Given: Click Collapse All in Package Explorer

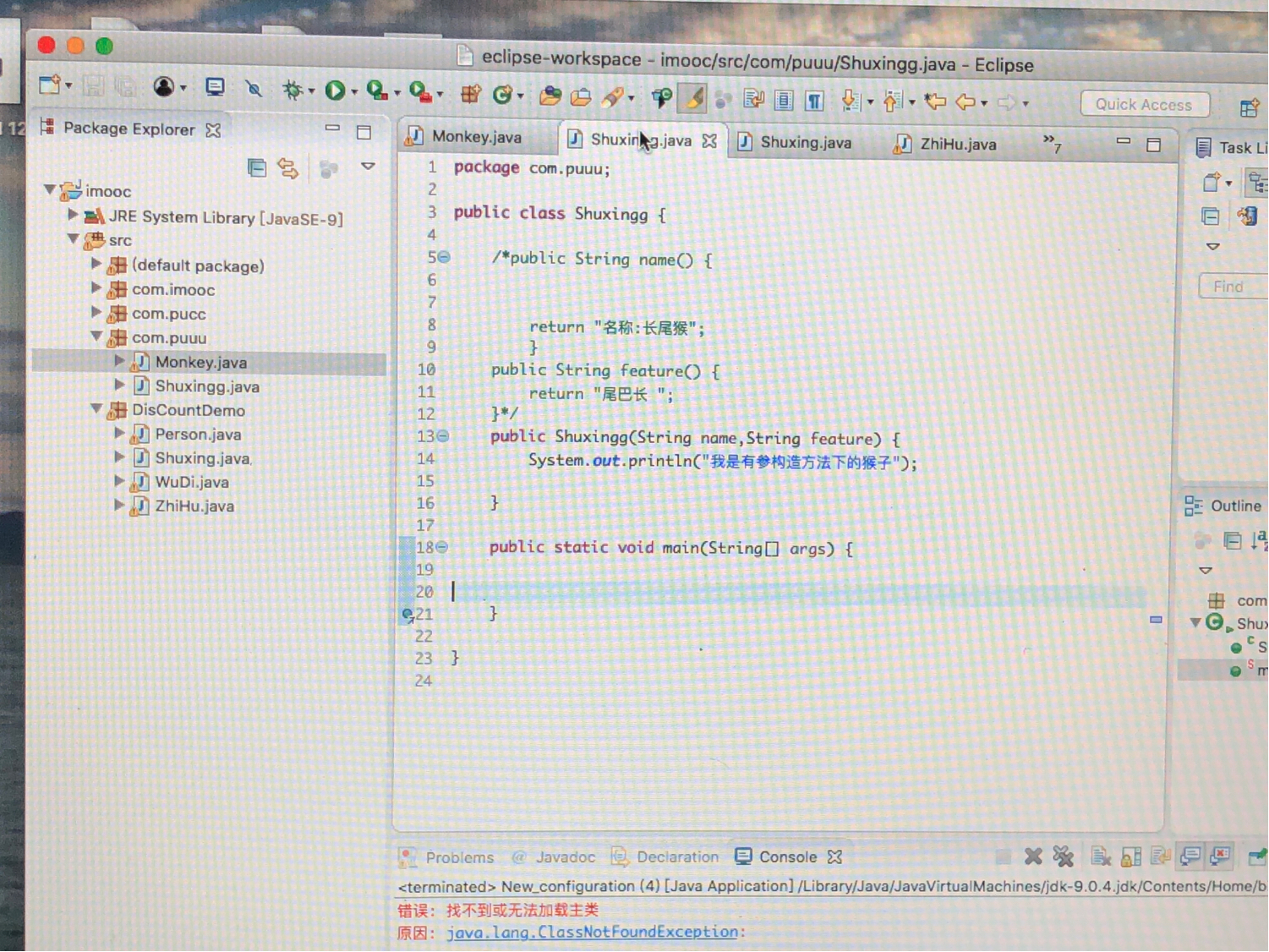Looking at the screenshot, I should click(x=257, y=167).
